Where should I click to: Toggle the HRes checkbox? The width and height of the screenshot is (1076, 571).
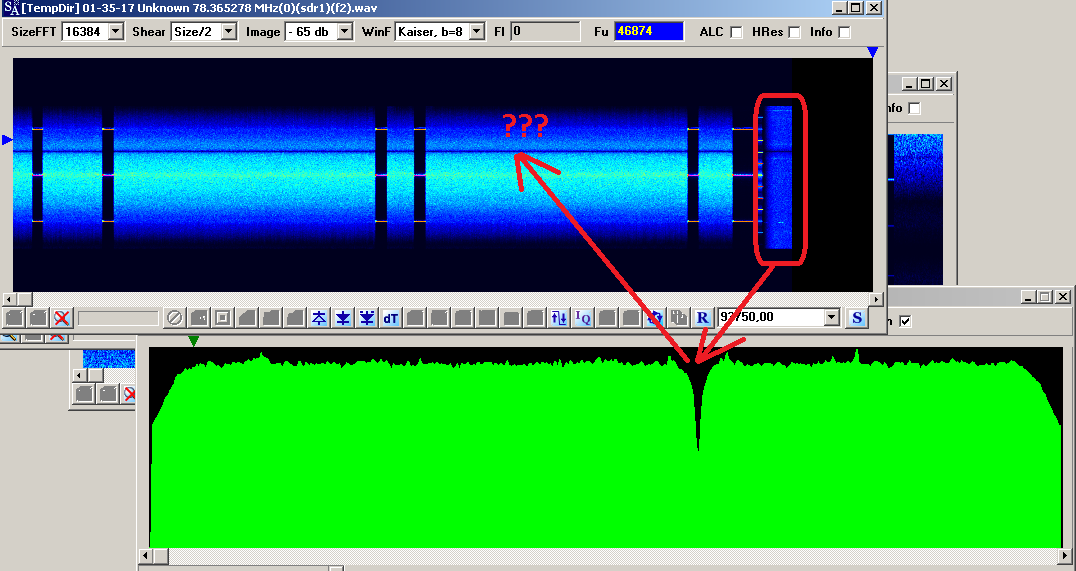click(795, 32)
